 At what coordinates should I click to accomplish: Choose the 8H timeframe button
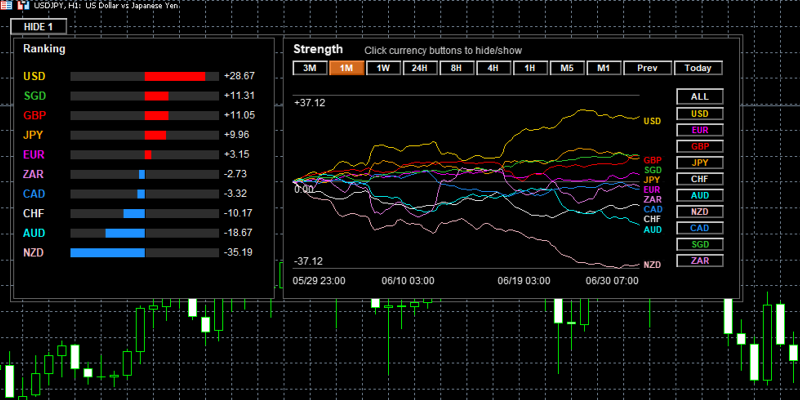click(x=457, y=68)
